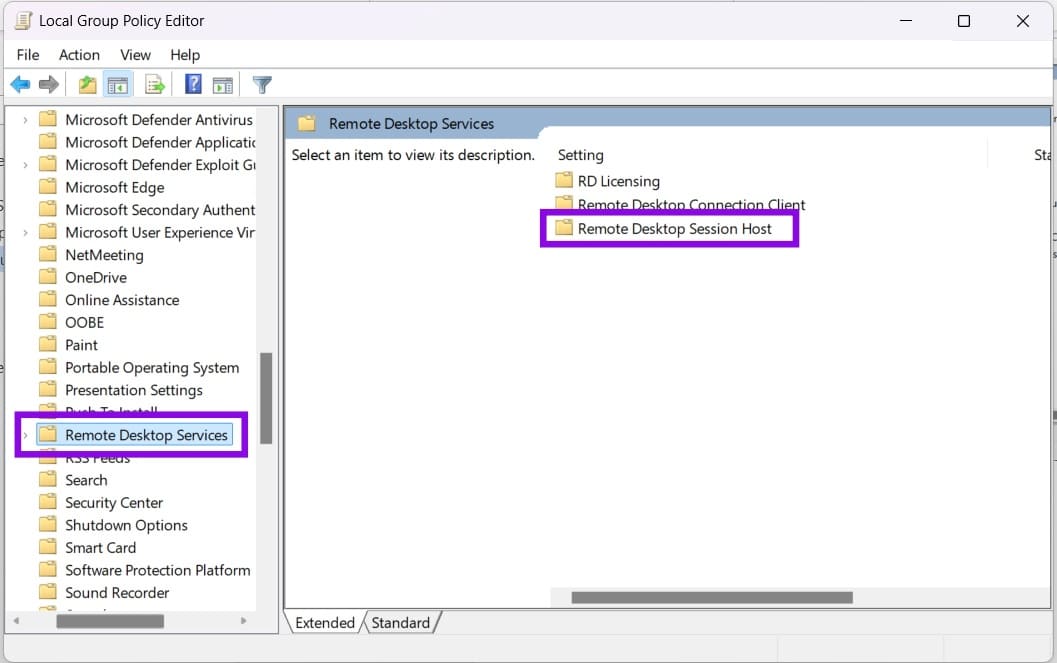1057x663 pixels.
Task: Go up one level with folder icon
Action: coord(87,85)
